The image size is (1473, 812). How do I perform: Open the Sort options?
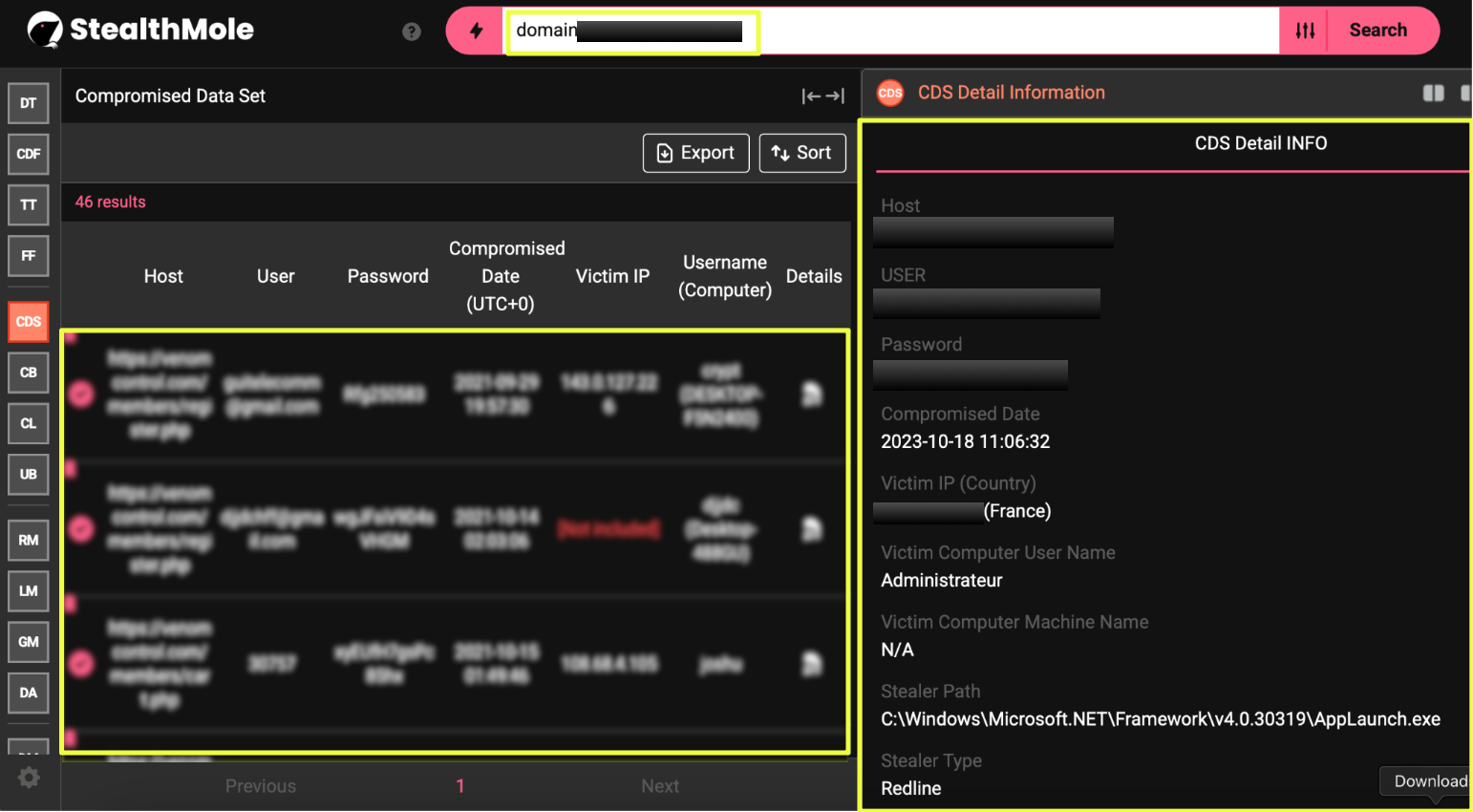point(802,153)
